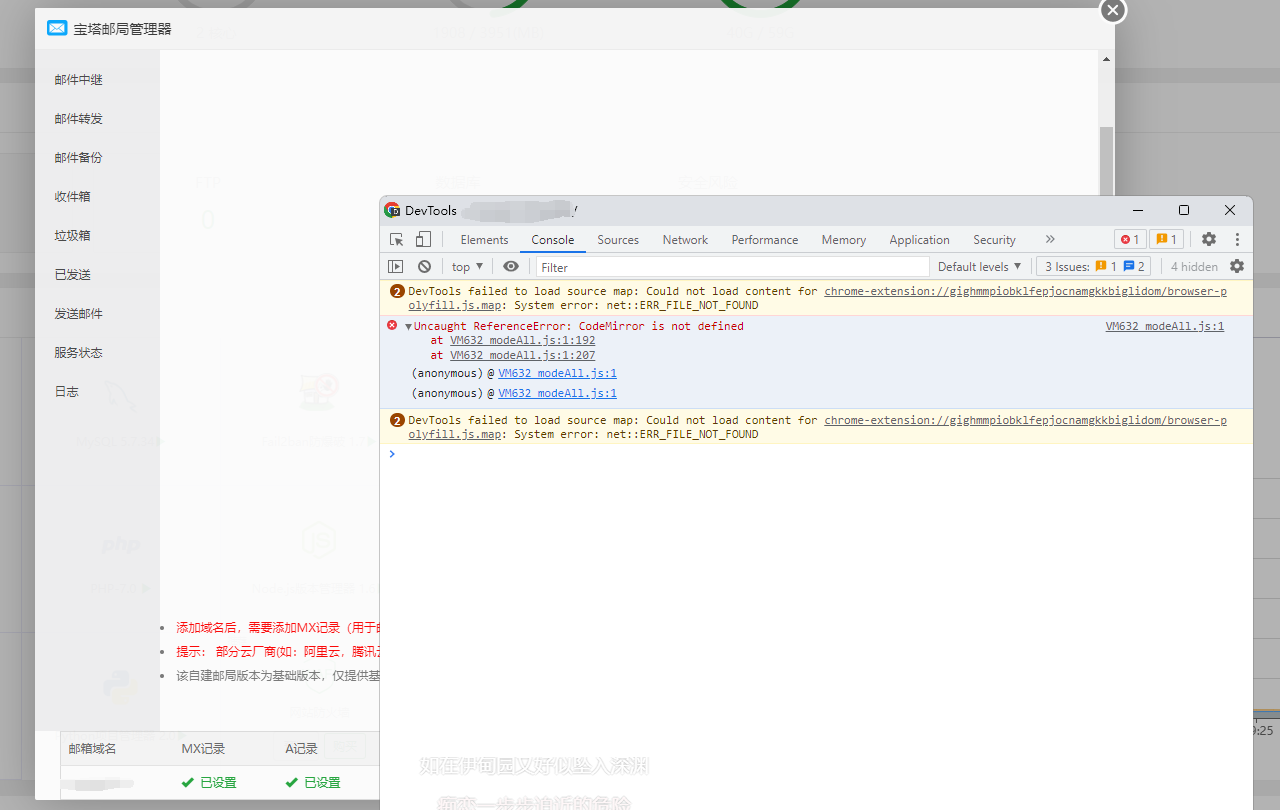Open the DevTools three-dot customize menu
The height and width of the screenshot is (810, 1280).
(x=1237, y=240)
